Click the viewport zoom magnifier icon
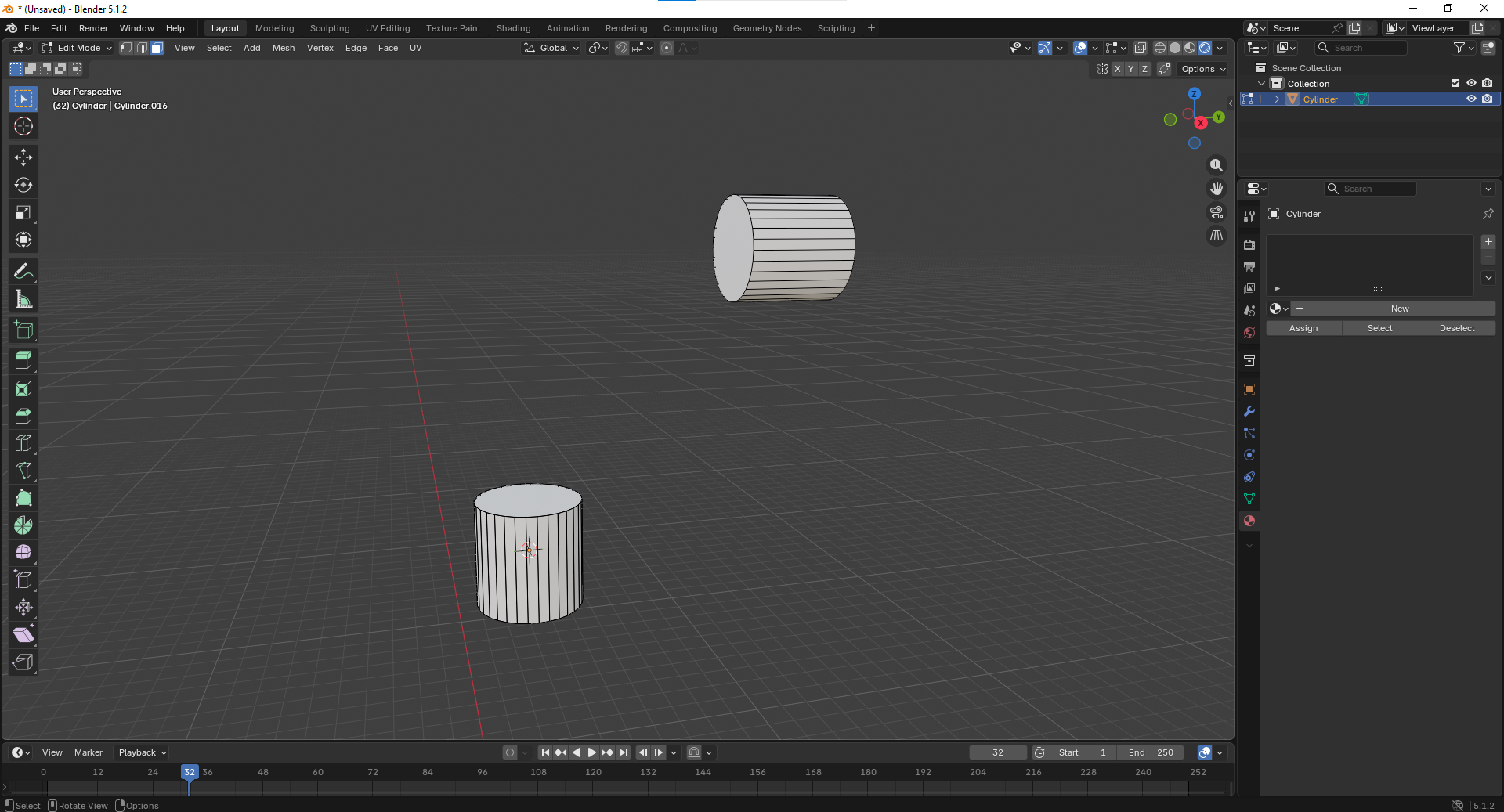1504x812 pixels. pos(1217,165)
